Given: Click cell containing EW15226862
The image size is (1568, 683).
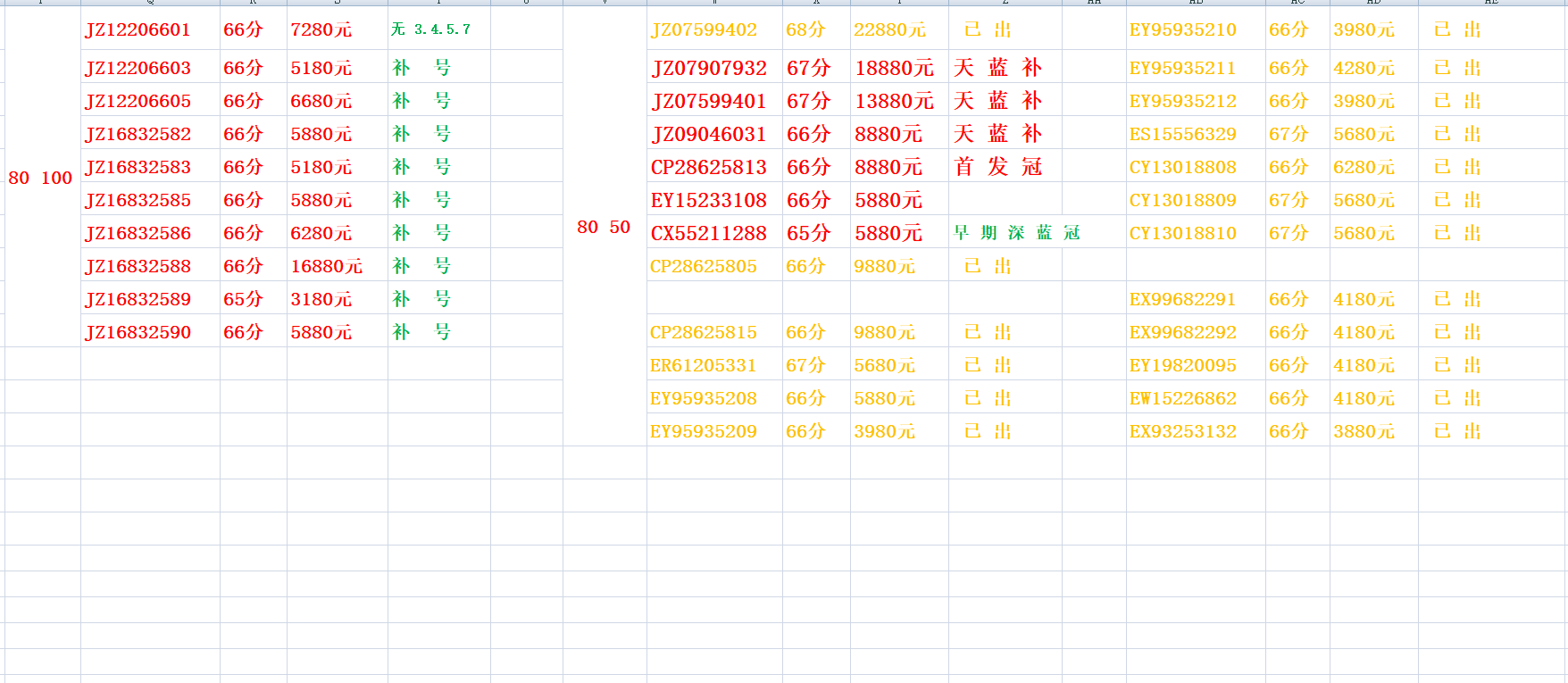Looking at the screenshot, I should coord(1183,398).
